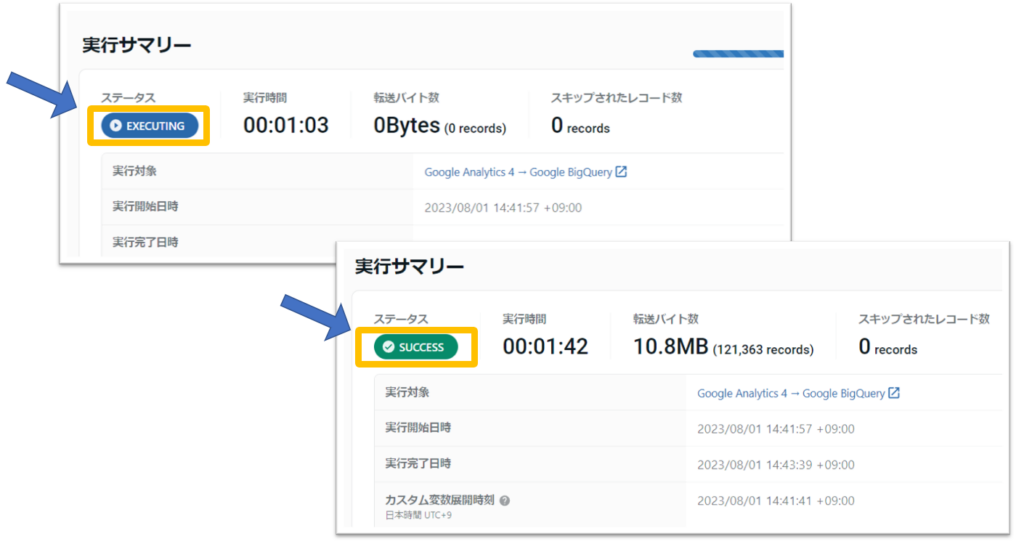Click the play icon in the EXECUTING badge

coord(116,126)
